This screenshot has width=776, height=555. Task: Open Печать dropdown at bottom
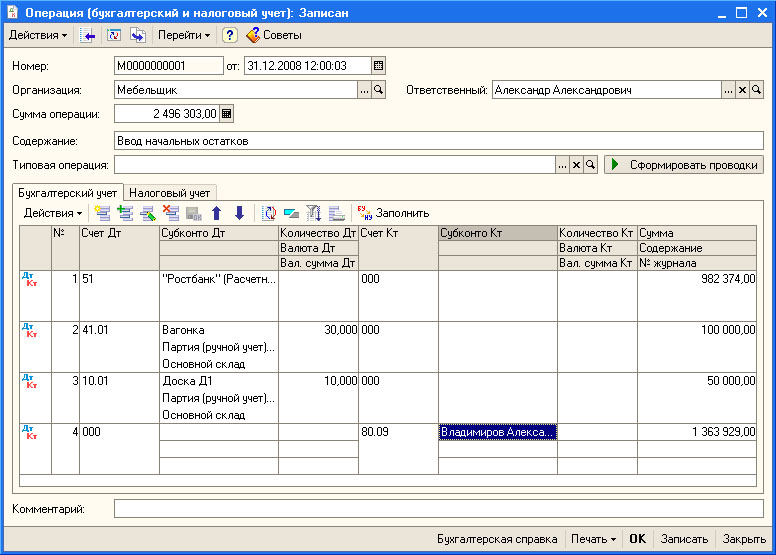click(593, 539)
